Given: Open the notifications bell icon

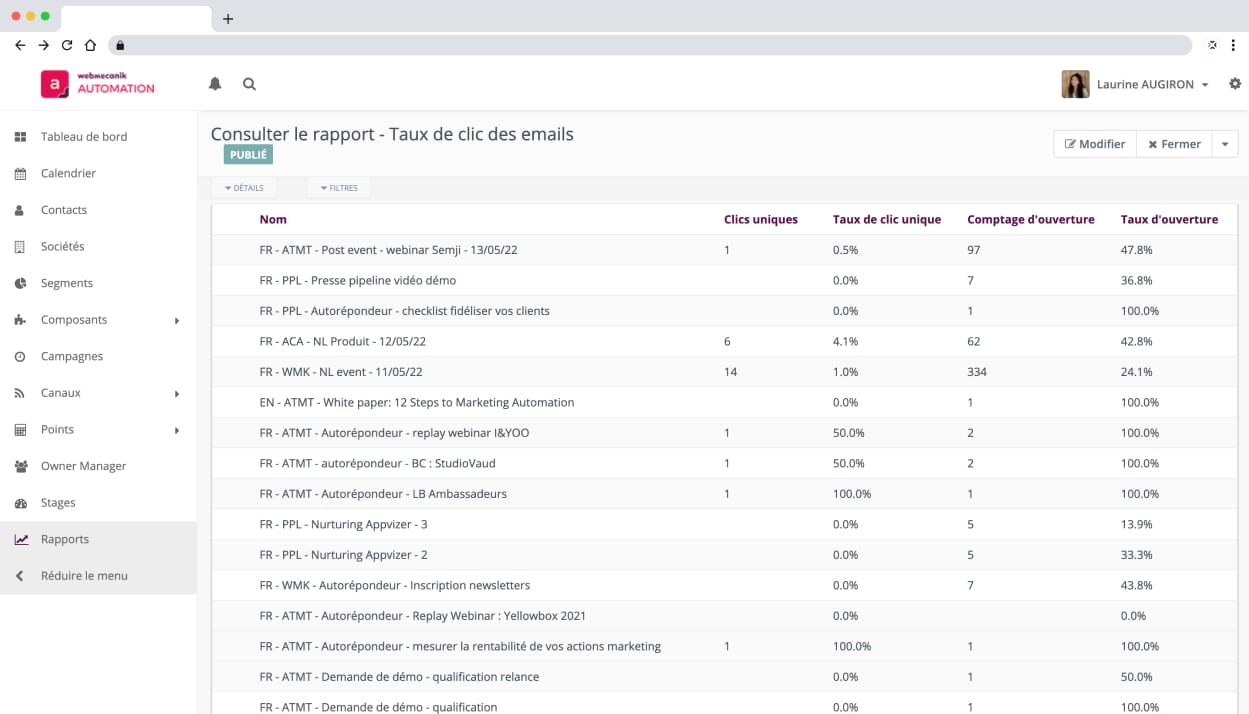Looking at the screenshot, I should coord(215,84).
